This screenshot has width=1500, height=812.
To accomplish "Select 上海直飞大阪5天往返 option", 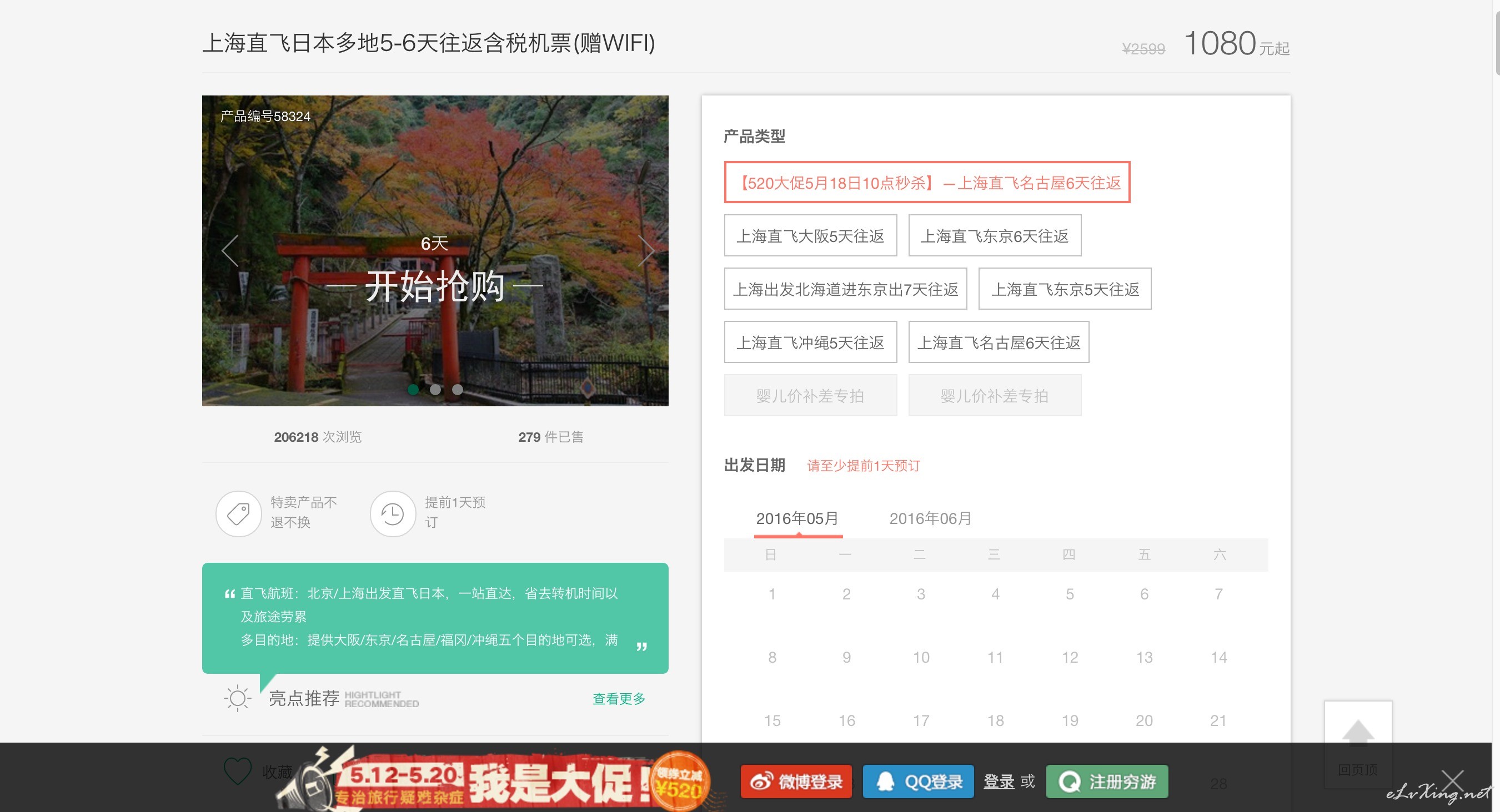I will click(811, 236).
